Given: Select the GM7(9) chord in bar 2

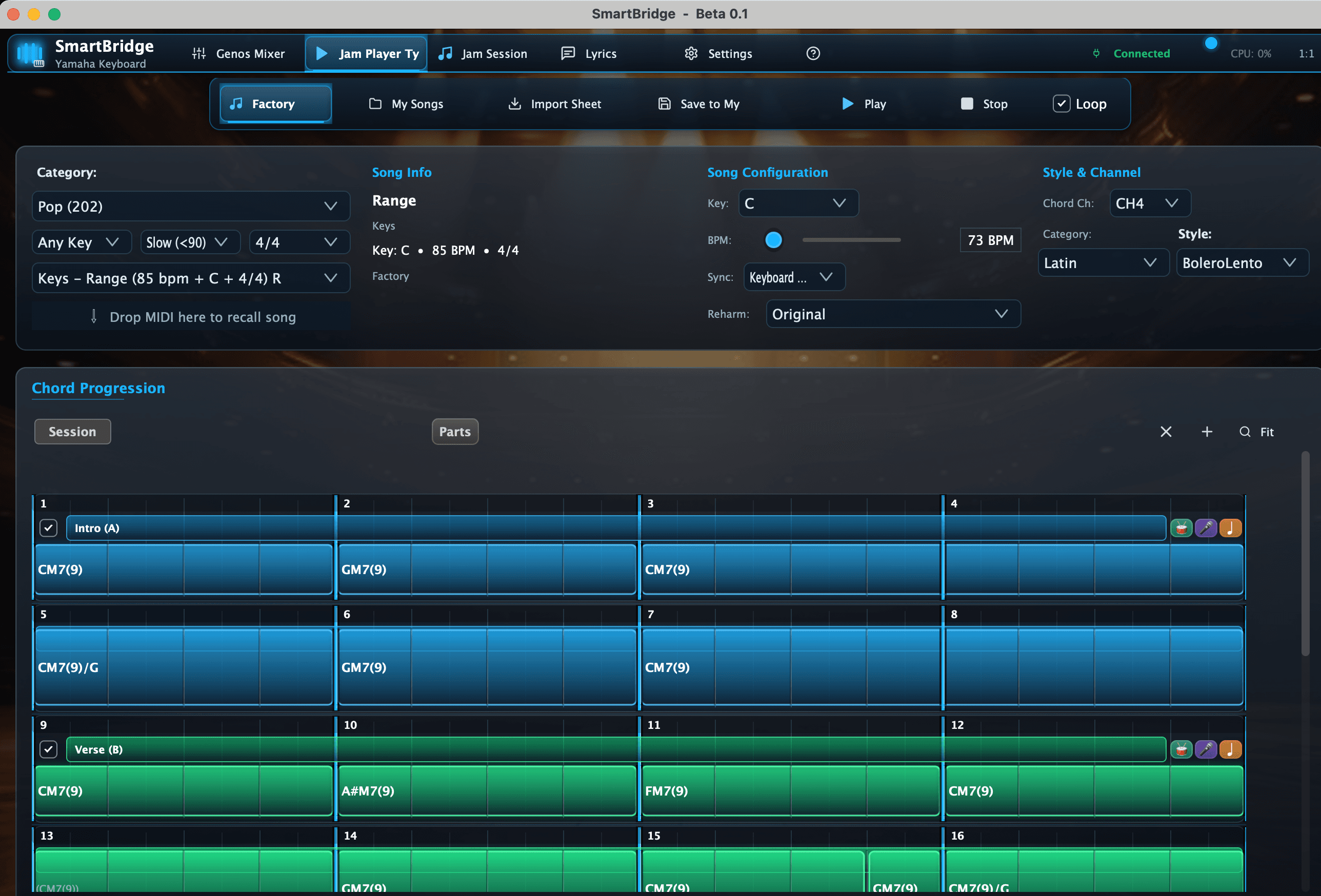Looking at the screenshot, I should 487,569.
